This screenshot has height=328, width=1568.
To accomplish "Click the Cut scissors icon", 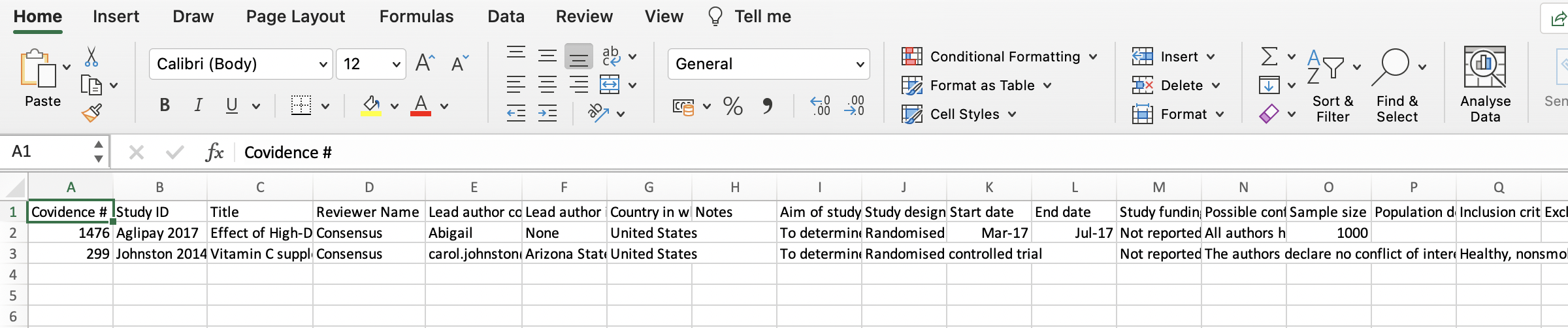I will click(91, 57).
